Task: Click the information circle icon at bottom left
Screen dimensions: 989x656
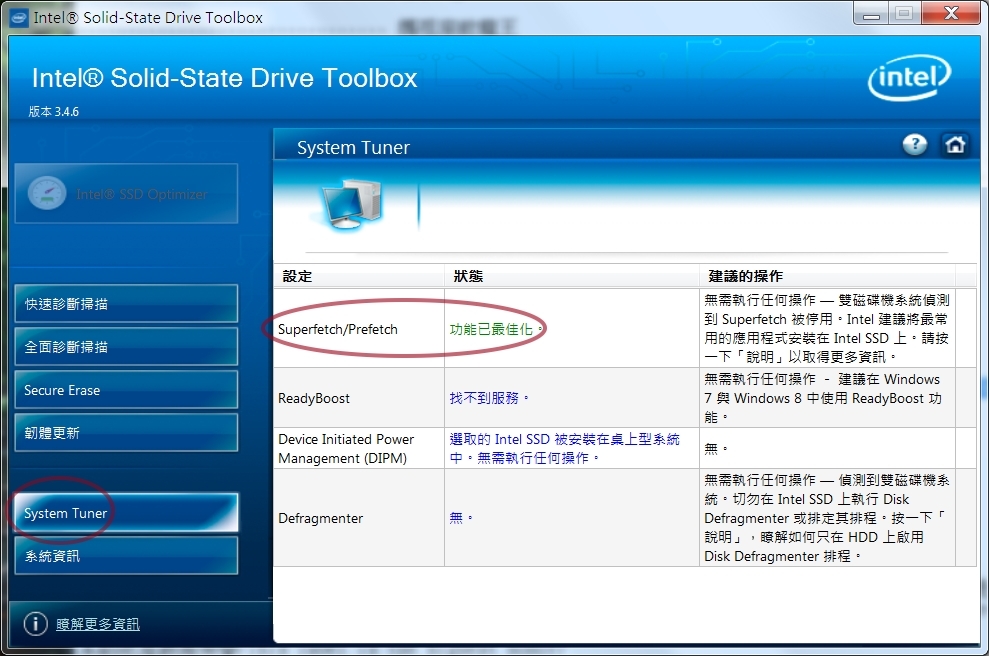Action: (x=35, y=624)
